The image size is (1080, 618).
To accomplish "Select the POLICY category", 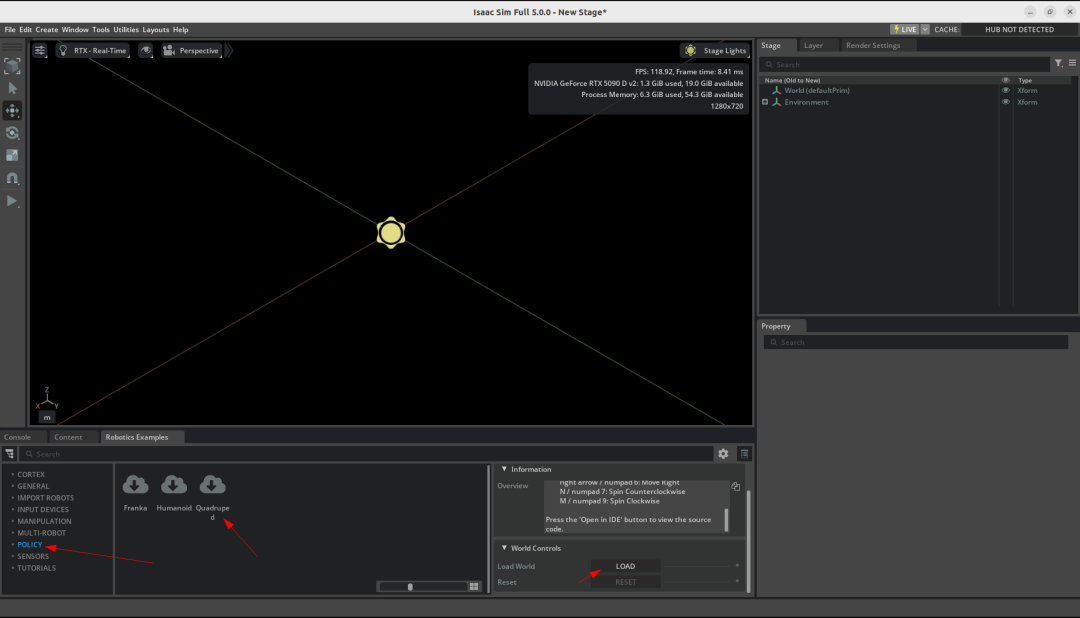I will pyautogui.click(x=30, y=545).
